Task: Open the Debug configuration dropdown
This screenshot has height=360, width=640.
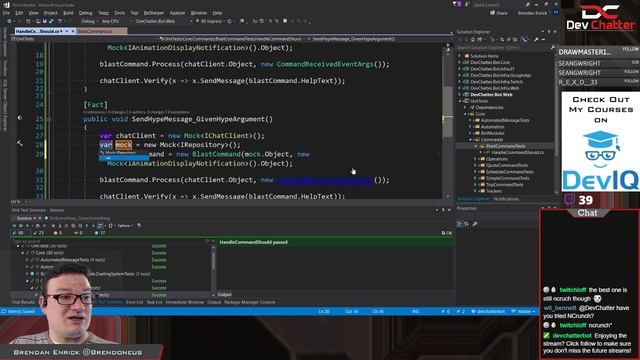Action: [89, 21]
